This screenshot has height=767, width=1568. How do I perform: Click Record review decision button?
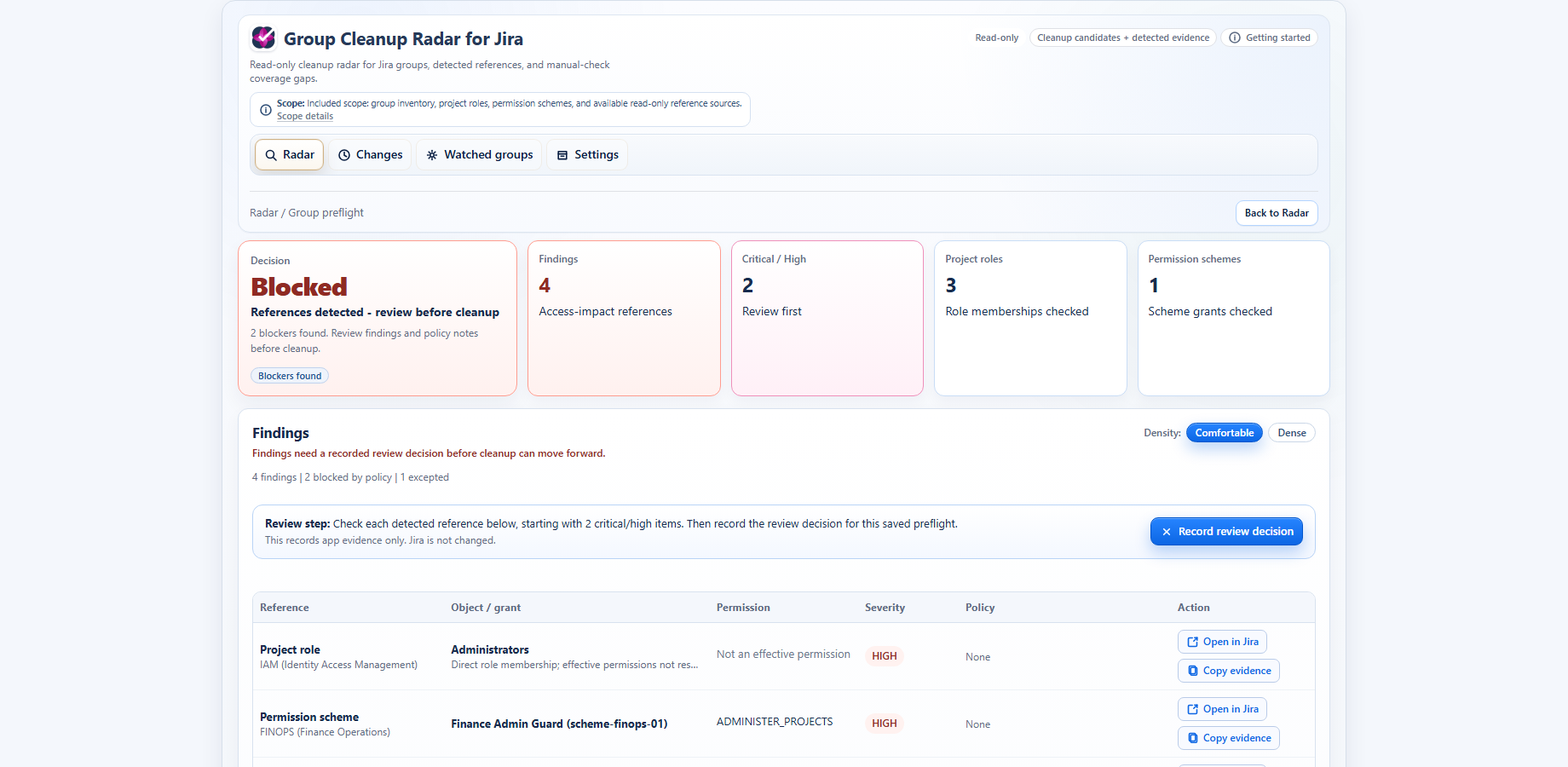(1226, 532)
